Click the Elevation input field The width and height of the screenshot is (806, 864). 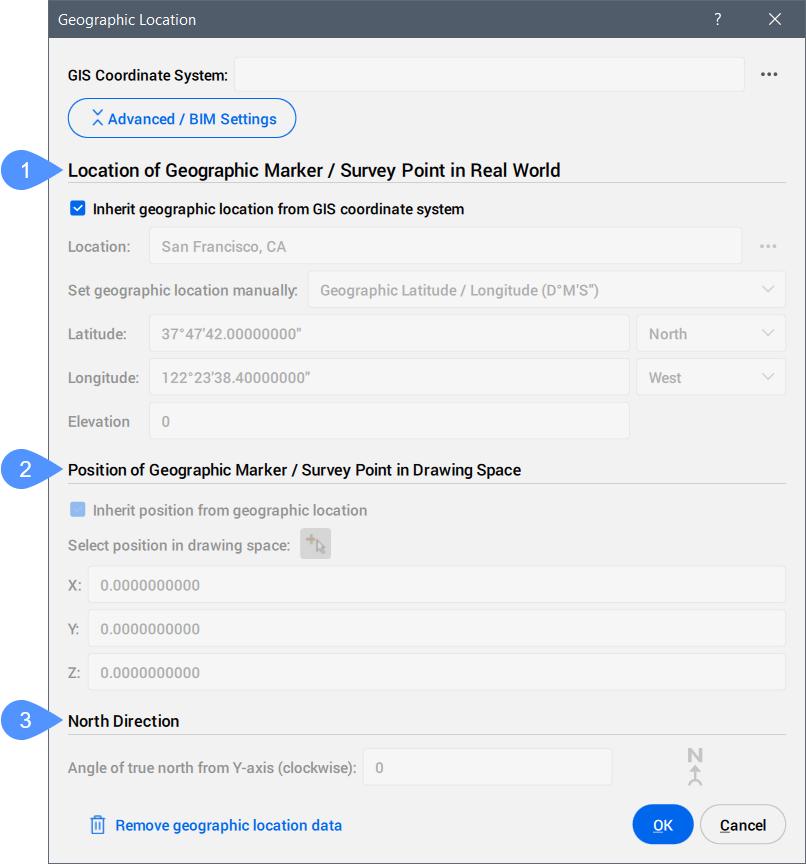[x=389, y=422]
